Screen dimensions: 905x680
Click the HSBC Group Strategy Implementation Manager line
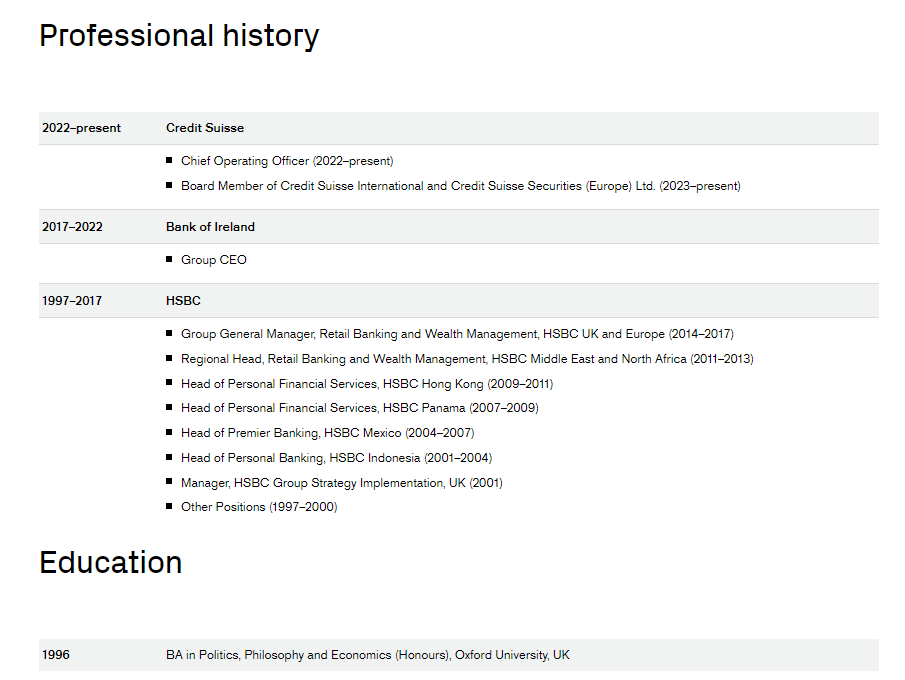(x=342, y=483)
